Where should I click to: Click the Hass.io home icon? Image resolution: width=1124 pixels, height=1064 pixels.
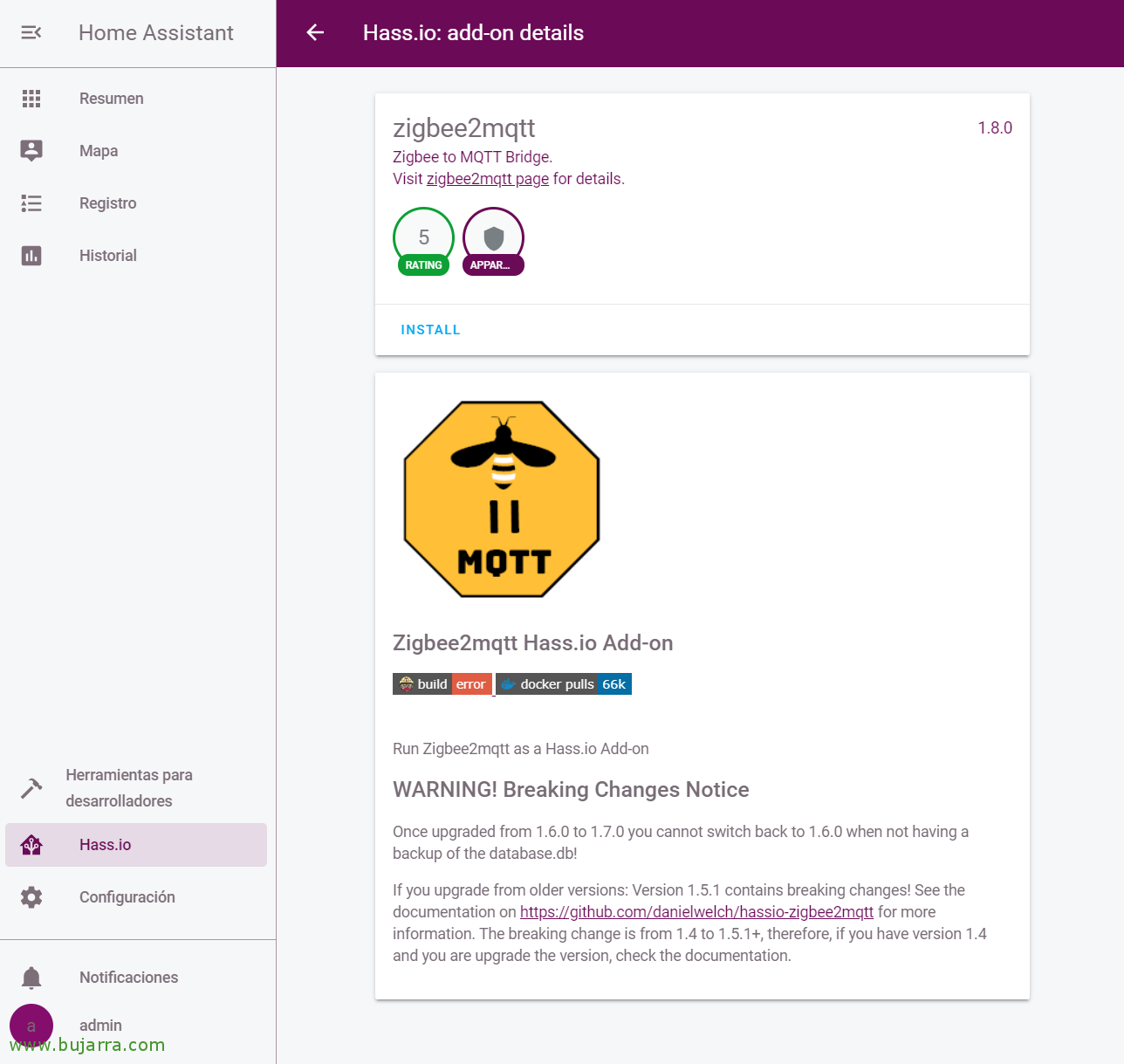coord(31,845)
